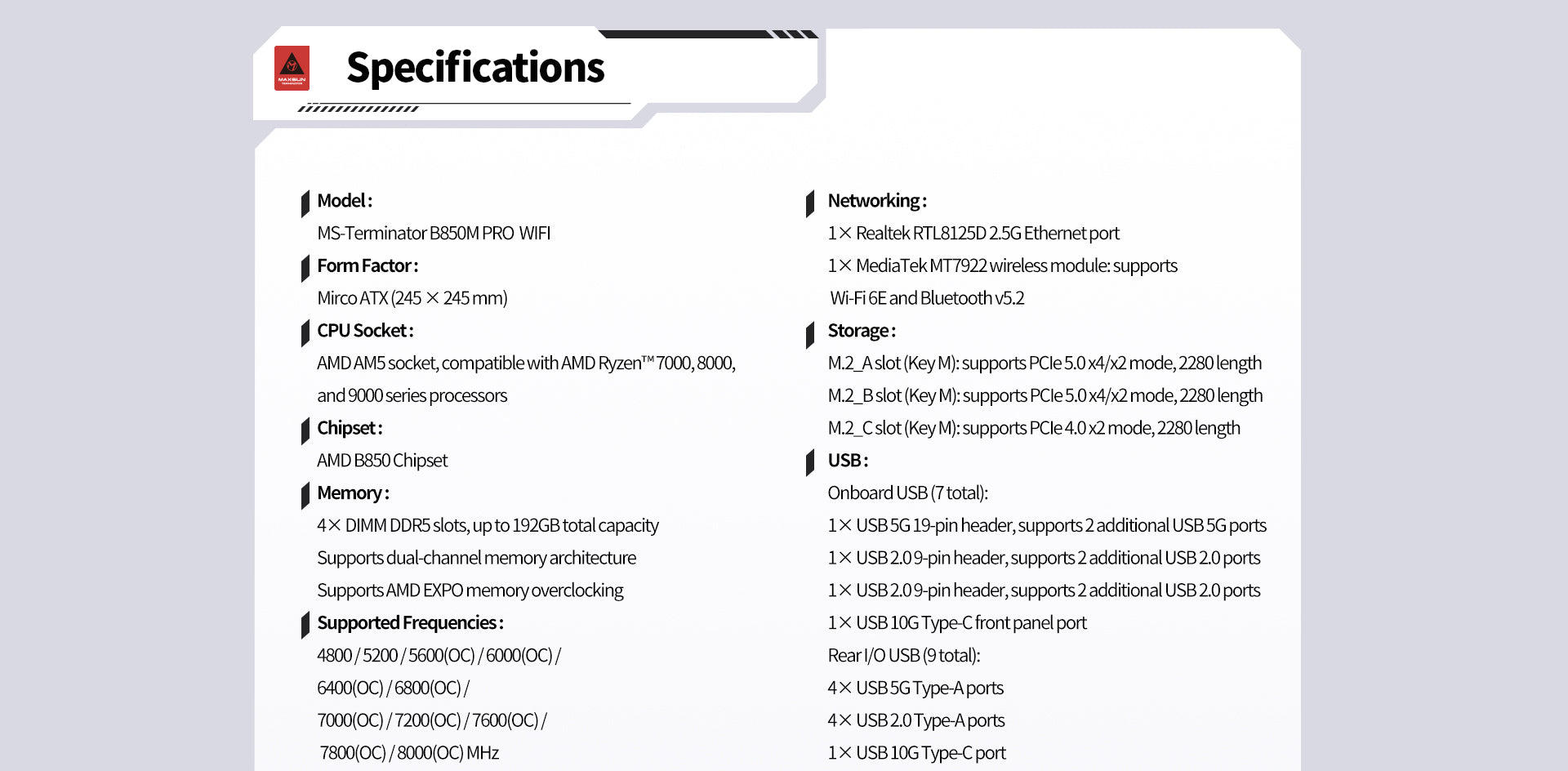Click the red Maxsun logo icon
This screenshot has width=1568, height=771.
292,68
